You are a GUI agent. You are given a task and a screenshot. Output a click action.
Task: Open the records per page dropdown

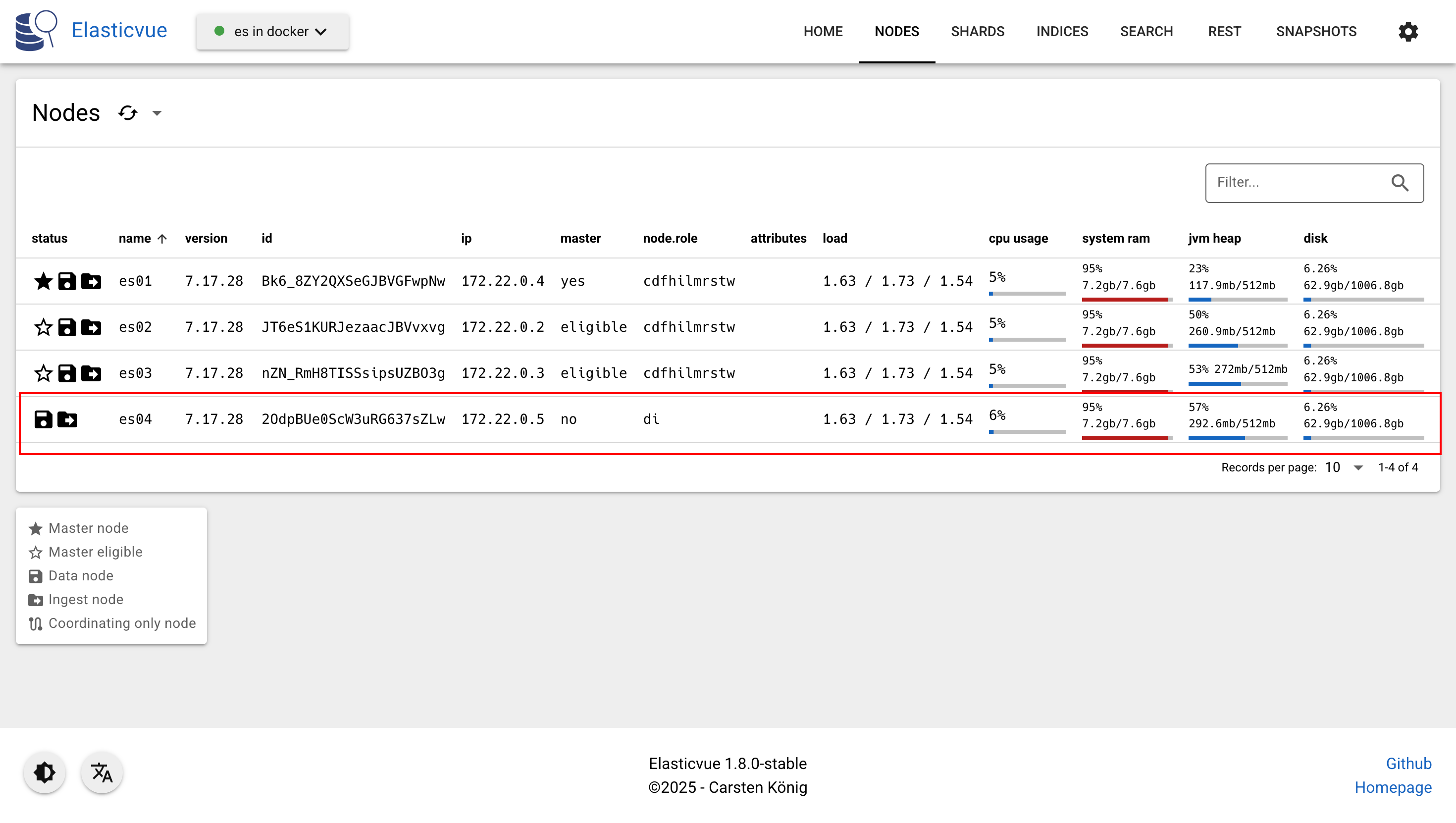pos(1344,467)
